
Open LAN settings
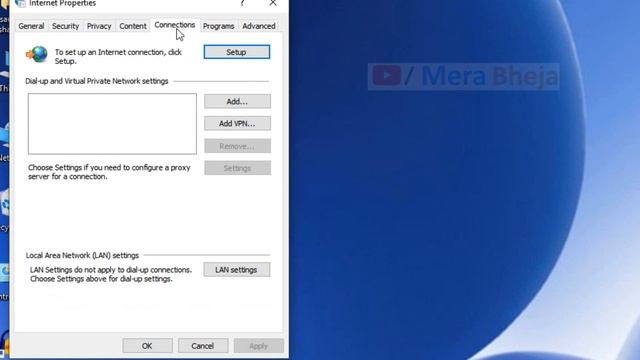click(237, 269)
